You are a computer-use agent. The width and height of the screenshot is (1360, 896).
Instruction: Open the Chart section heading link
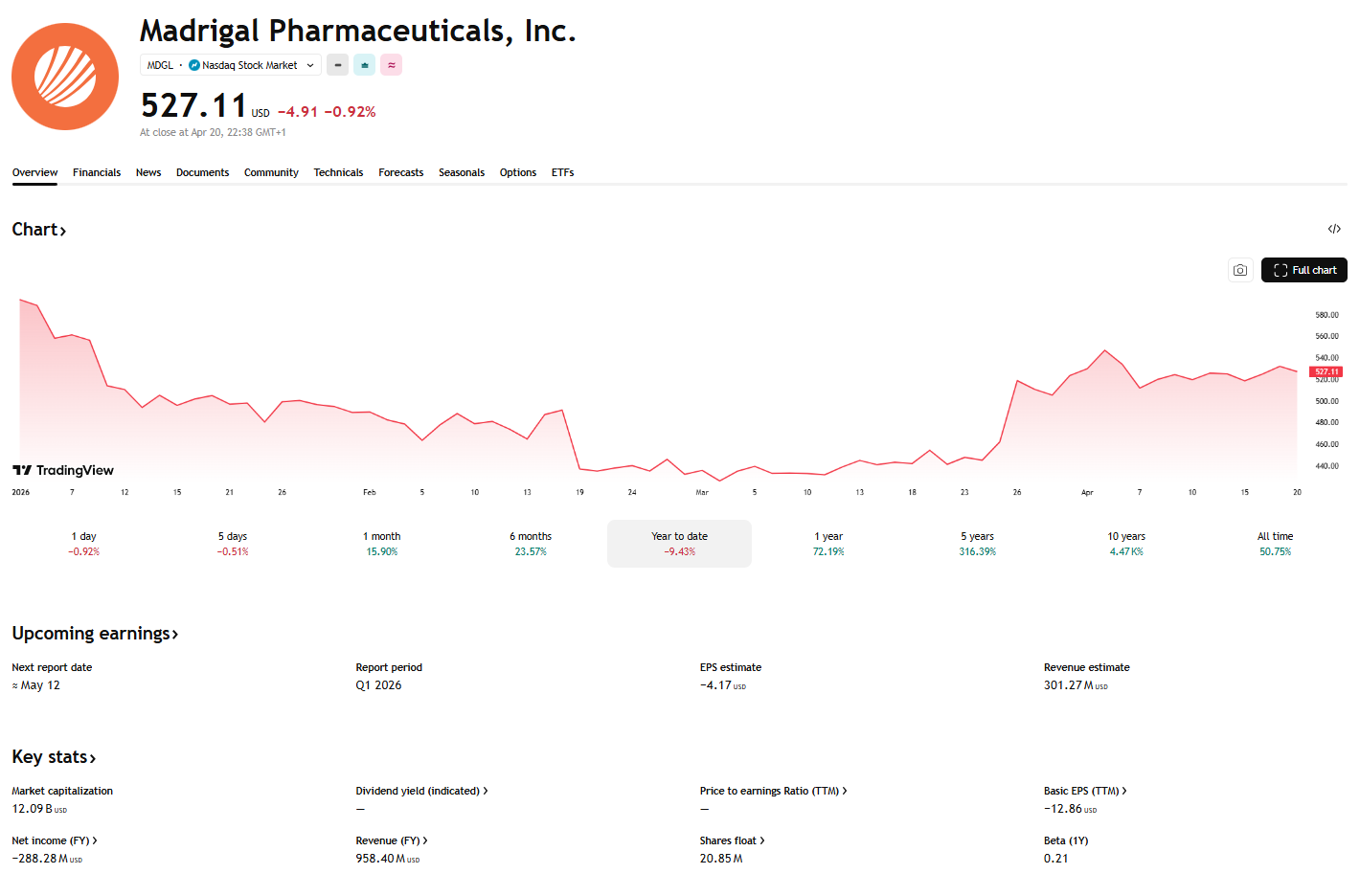point(38,230)
